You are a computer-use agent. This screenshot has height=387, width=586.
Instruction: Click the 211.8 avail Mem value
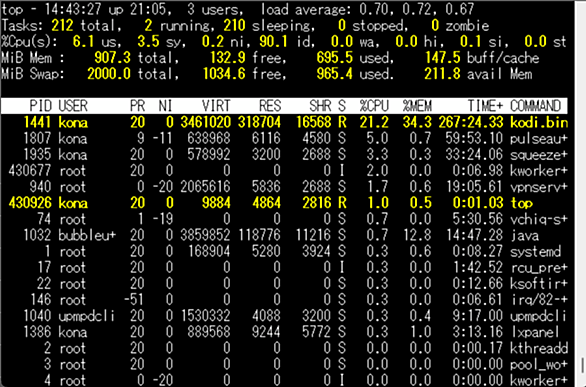pyautogui.click(x=442, y=74)
